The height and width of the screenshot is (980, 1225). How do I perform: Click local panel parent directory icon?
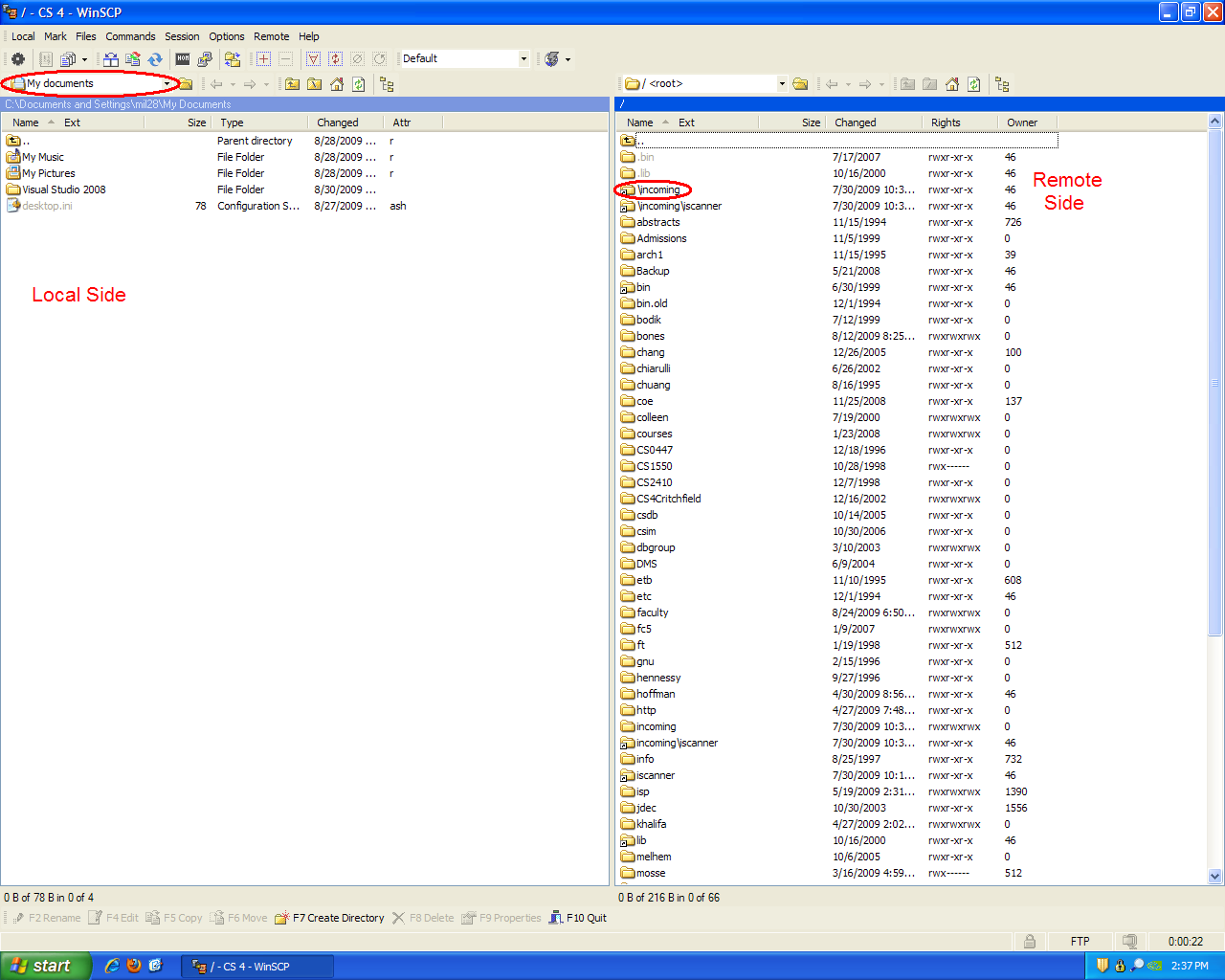pos(292,84)
